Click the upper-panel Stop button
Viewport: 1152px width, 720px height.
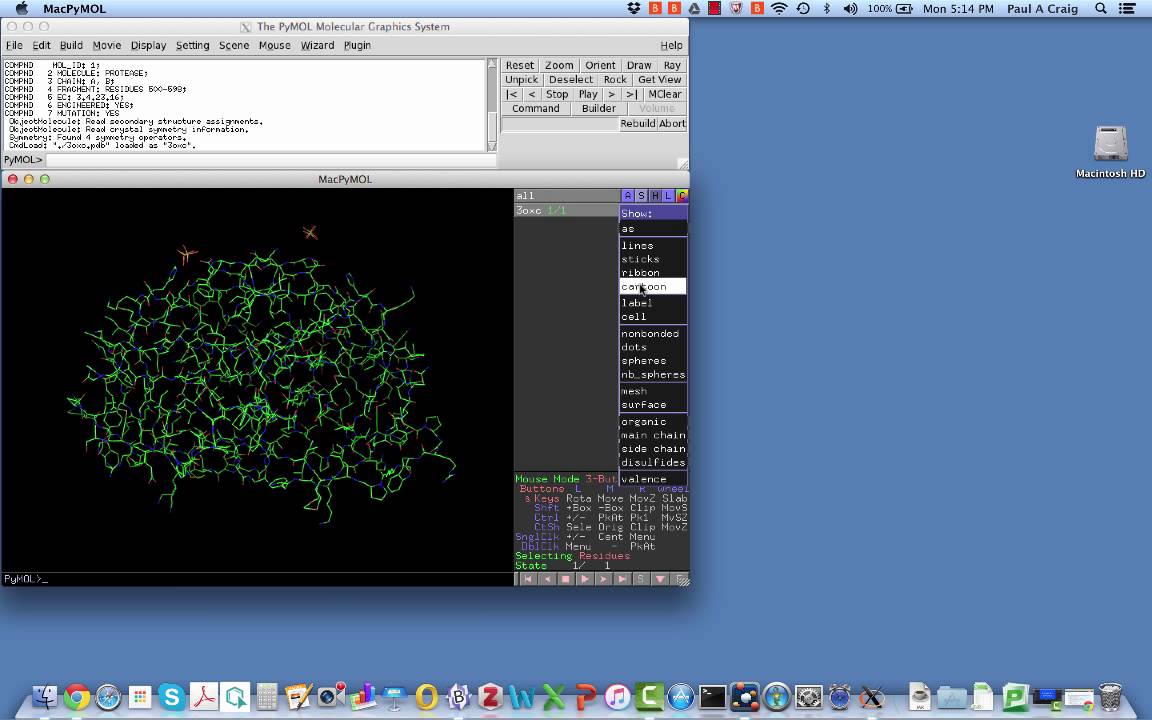[x=557, y=94]
